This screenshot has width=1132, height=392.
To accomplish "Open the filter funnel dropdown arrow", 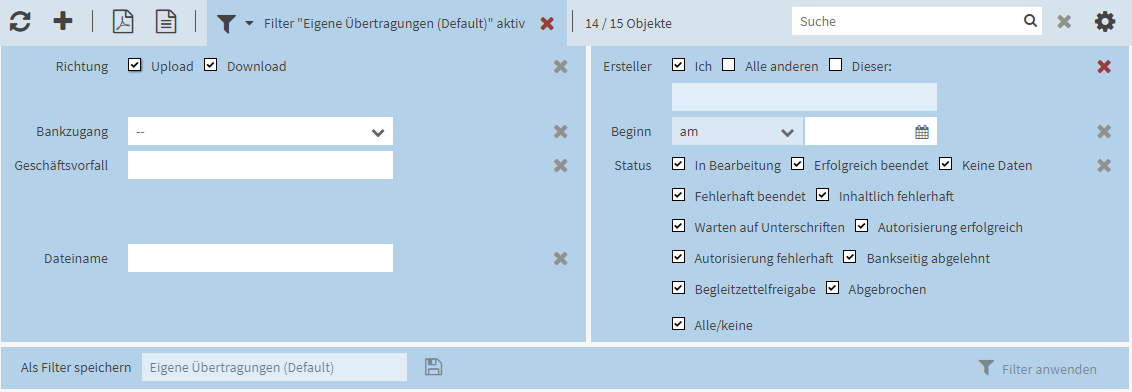I will (x=249, y=24).
